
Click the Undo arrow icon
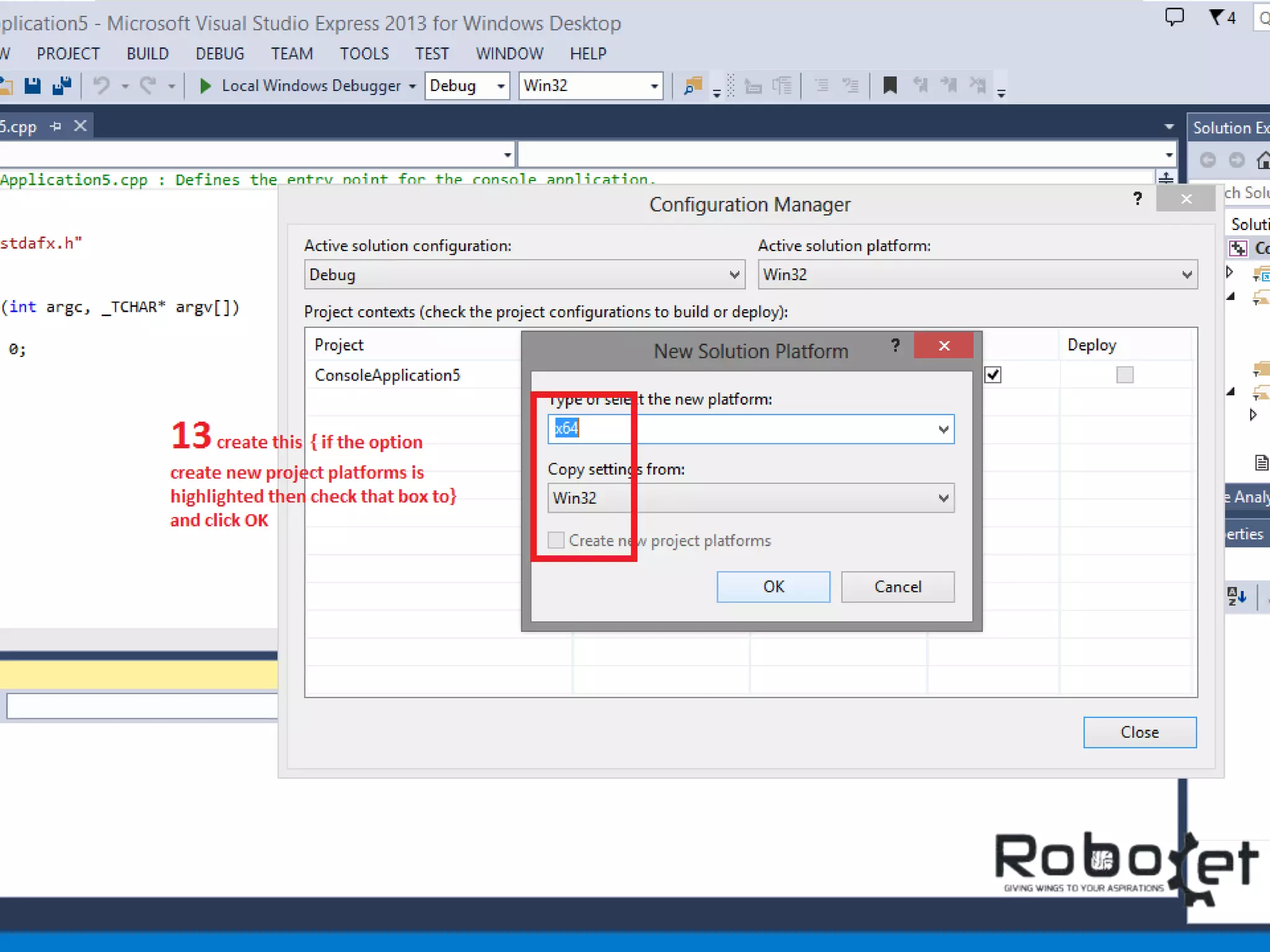pyautogui.click(x=102, y=86)
